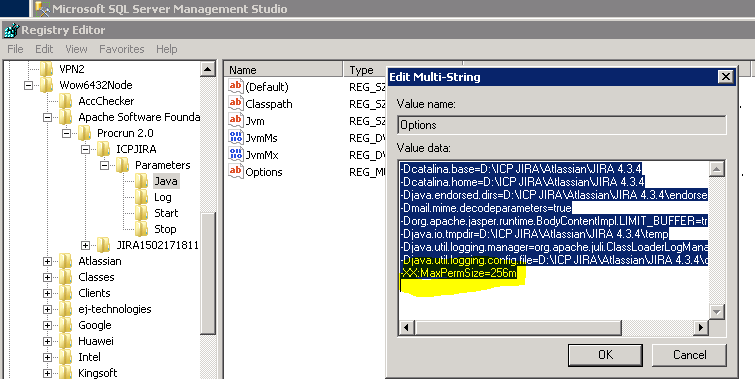
Task: Select the Apache Software Foundation folder icon
Action: pyautogui.click(x=65, y=117)
